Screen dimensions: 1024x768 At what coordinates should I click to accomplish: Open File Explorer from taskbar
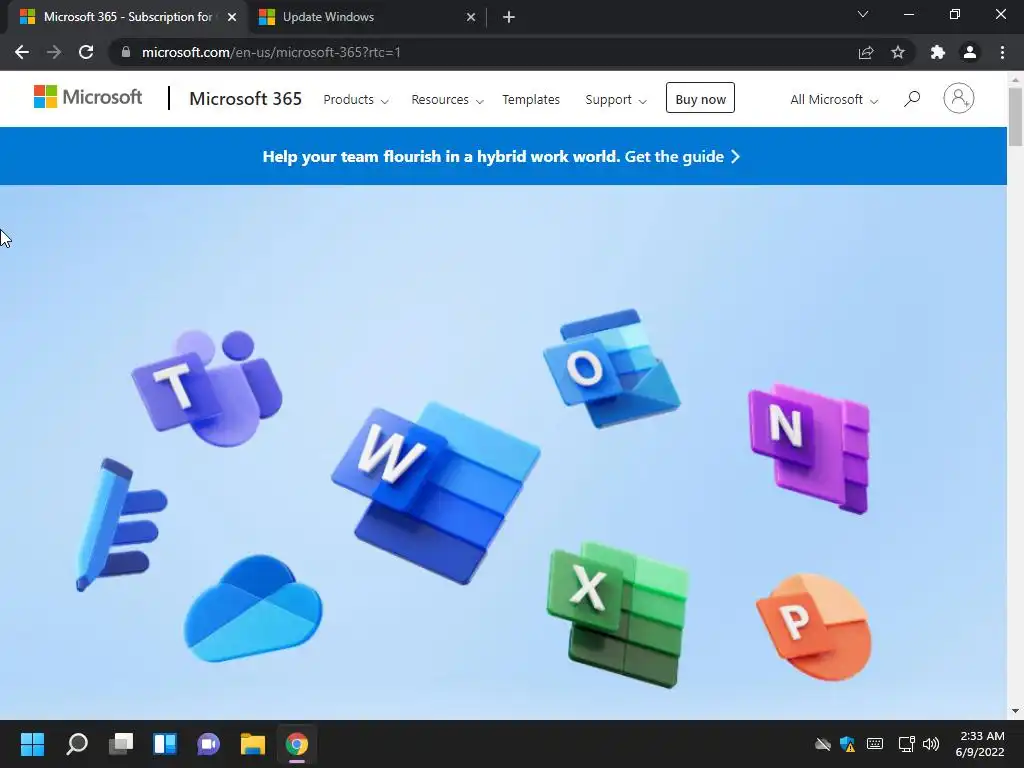pos(252,744)
